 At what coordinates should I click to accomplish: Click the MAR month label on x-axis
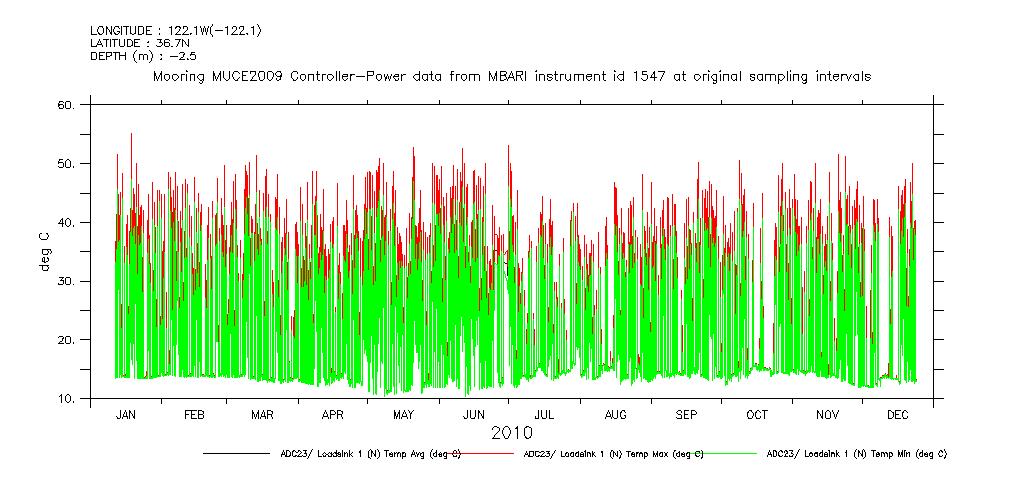coord(262,414)
